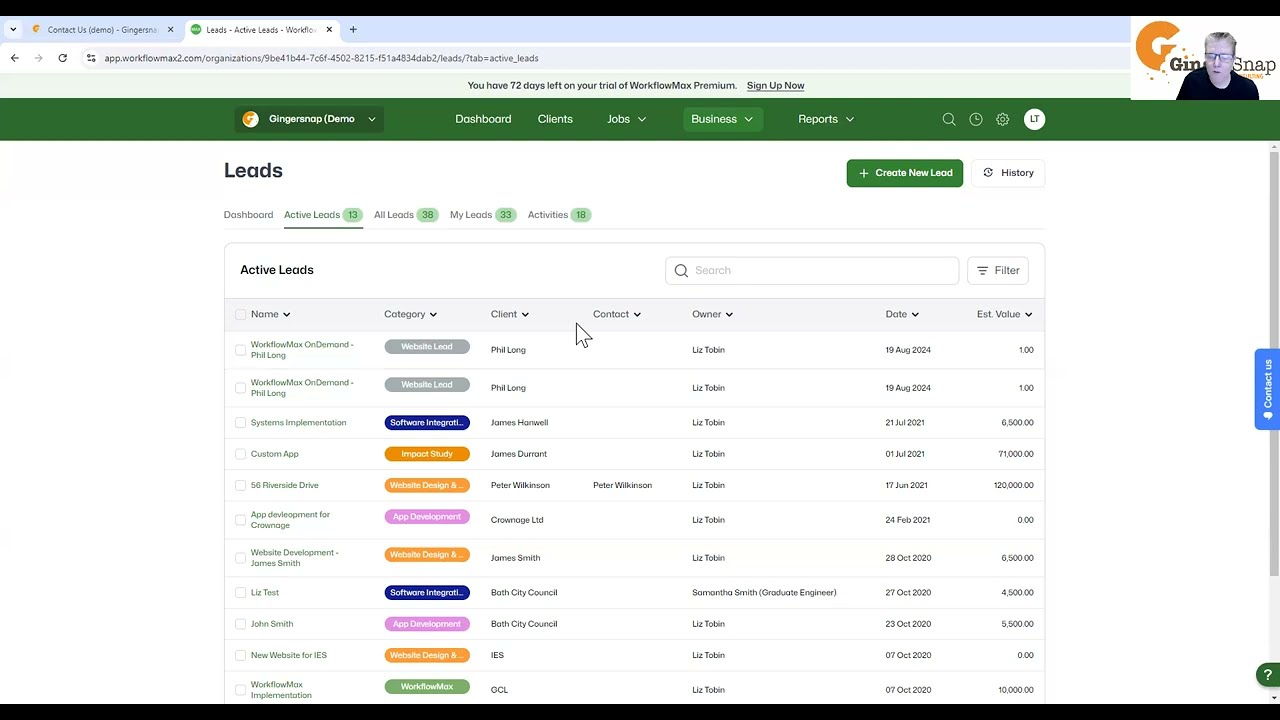Click the site info icon in address bar
This screenshot has height=720, width=1280.
[x=91, y=58]
